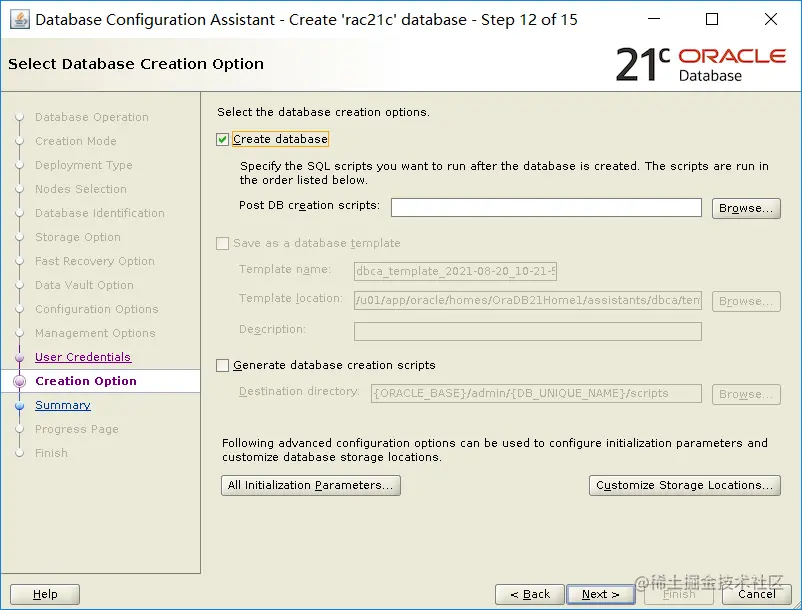Proceed with the Next button
This screenshot has height=610, width=802.
tap(601, 594)
